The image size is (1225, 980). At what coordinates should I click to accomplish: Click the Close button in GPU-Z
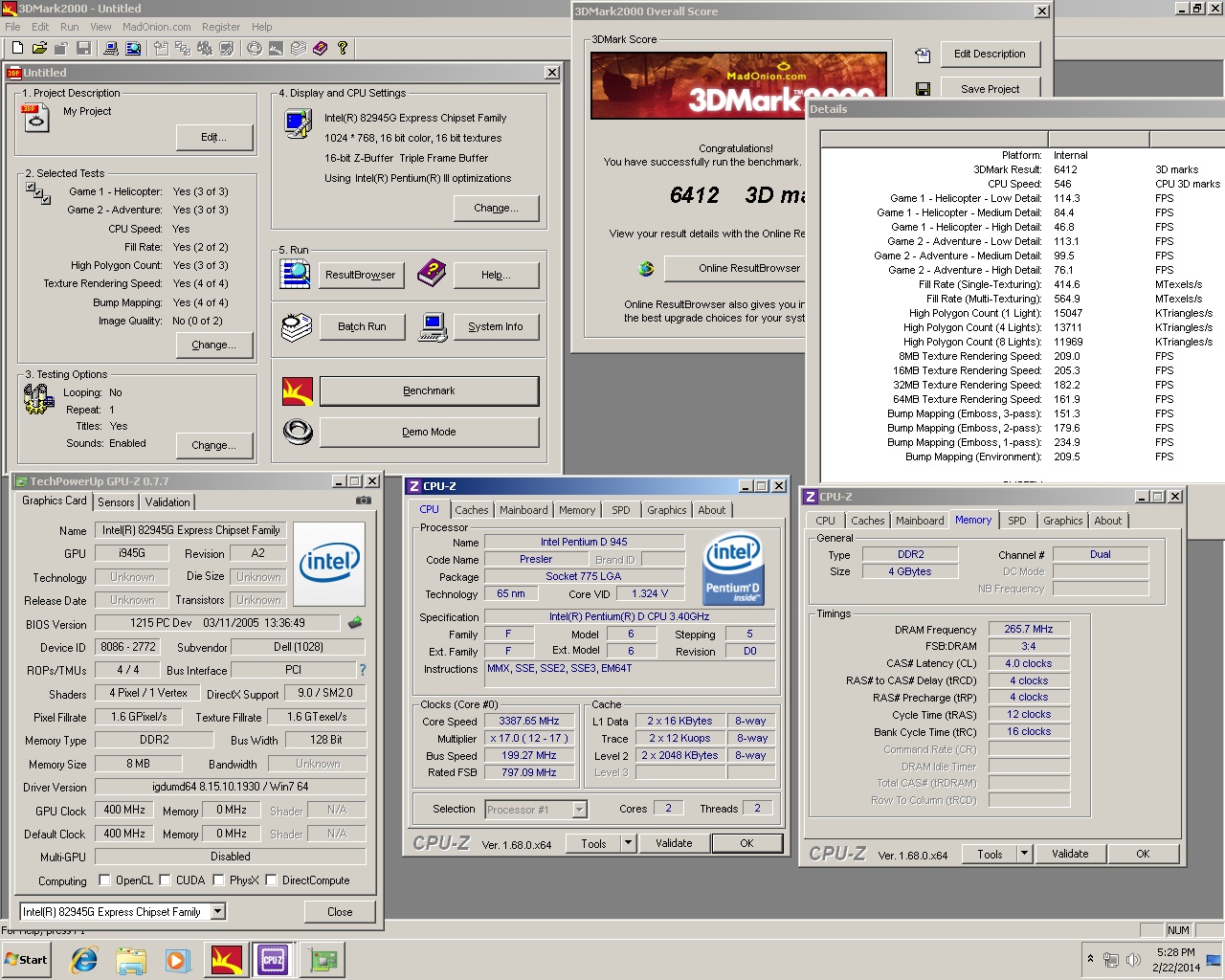click(x=340, y=912)
